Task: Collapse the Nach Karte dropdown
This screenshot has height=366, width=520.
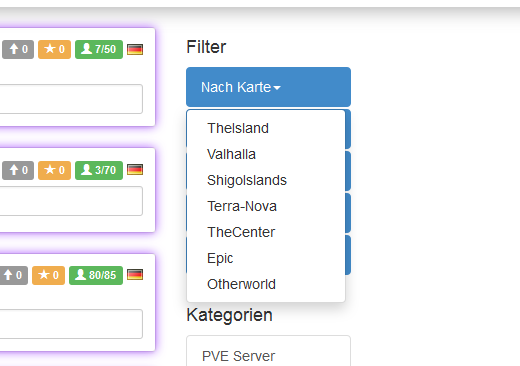Action: click(x=268, y=87)
